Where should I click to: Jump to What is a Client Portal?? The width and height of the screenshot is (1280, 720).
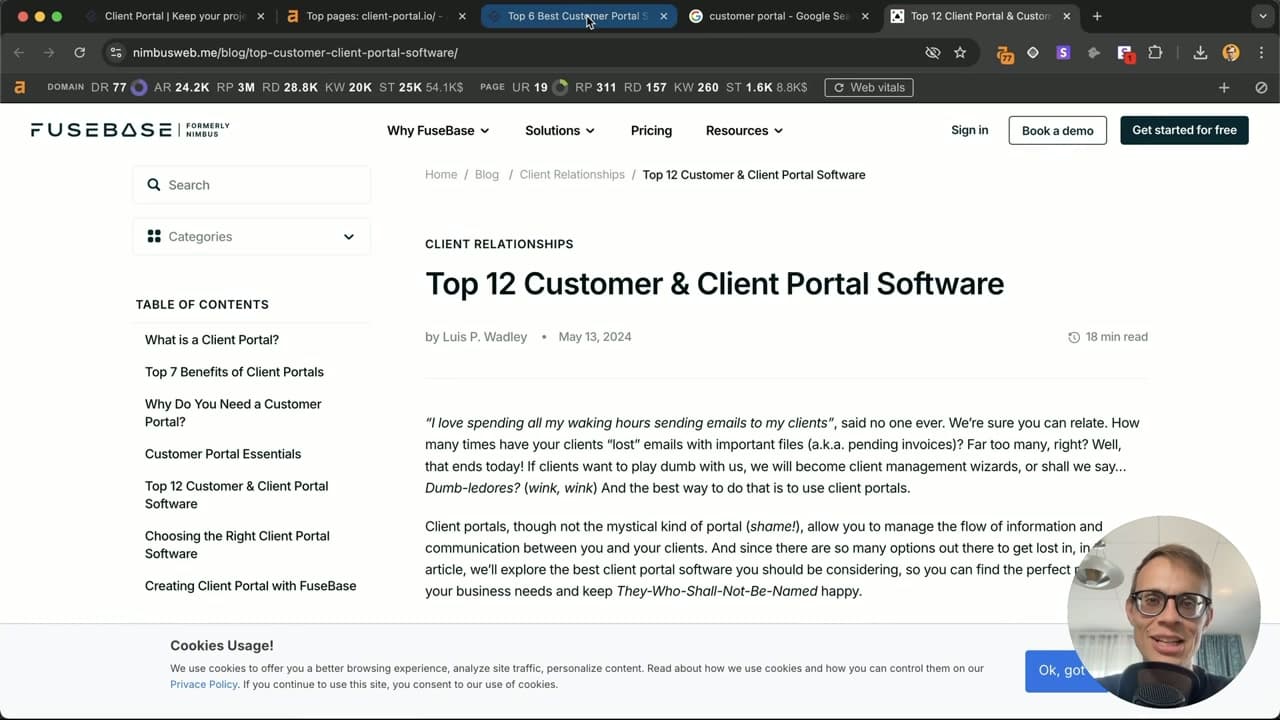click(212, 340)
